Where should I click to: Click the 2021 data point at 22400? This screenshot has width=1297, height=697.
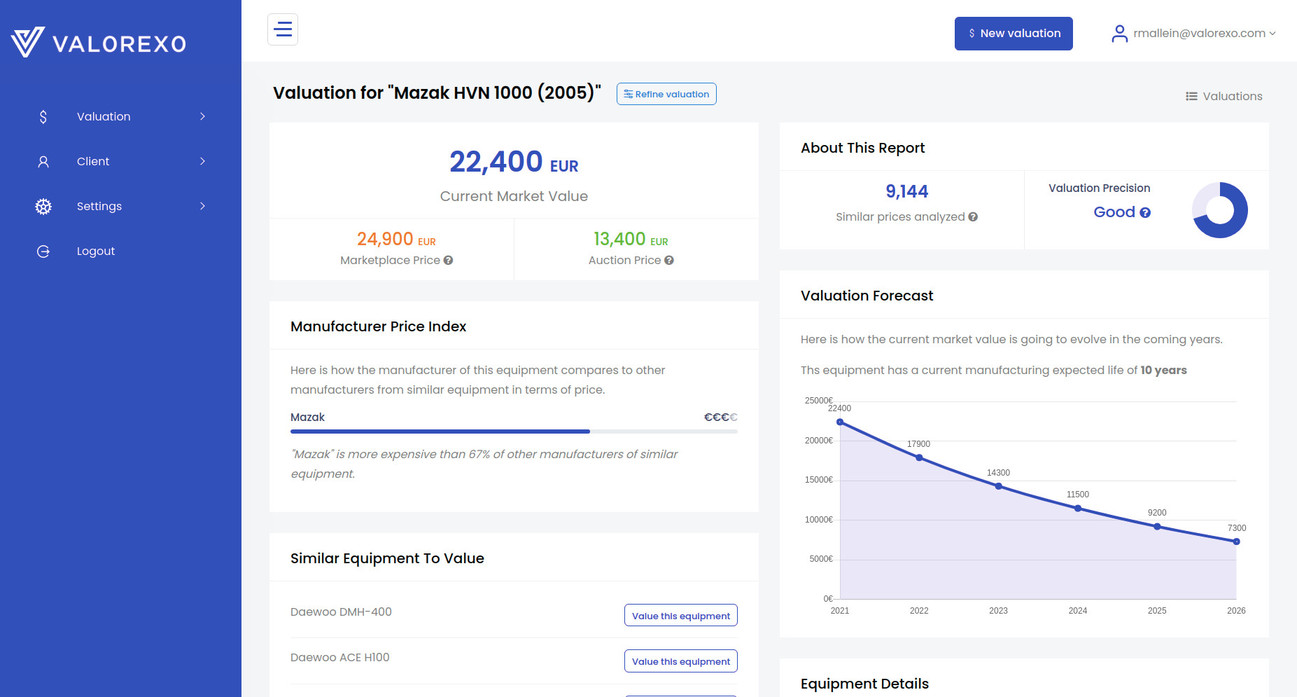pyautogui.click(x=840, y=422)
